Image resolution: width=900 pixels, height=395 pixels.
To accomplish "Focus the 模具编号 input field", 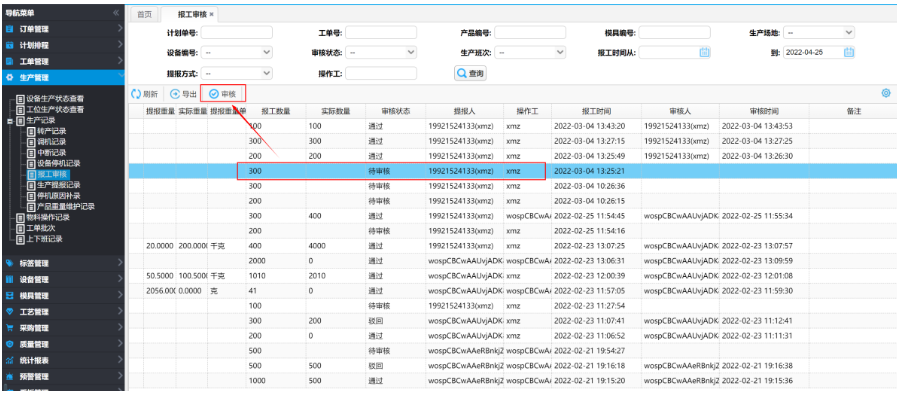I will click(x=674, y=32).
